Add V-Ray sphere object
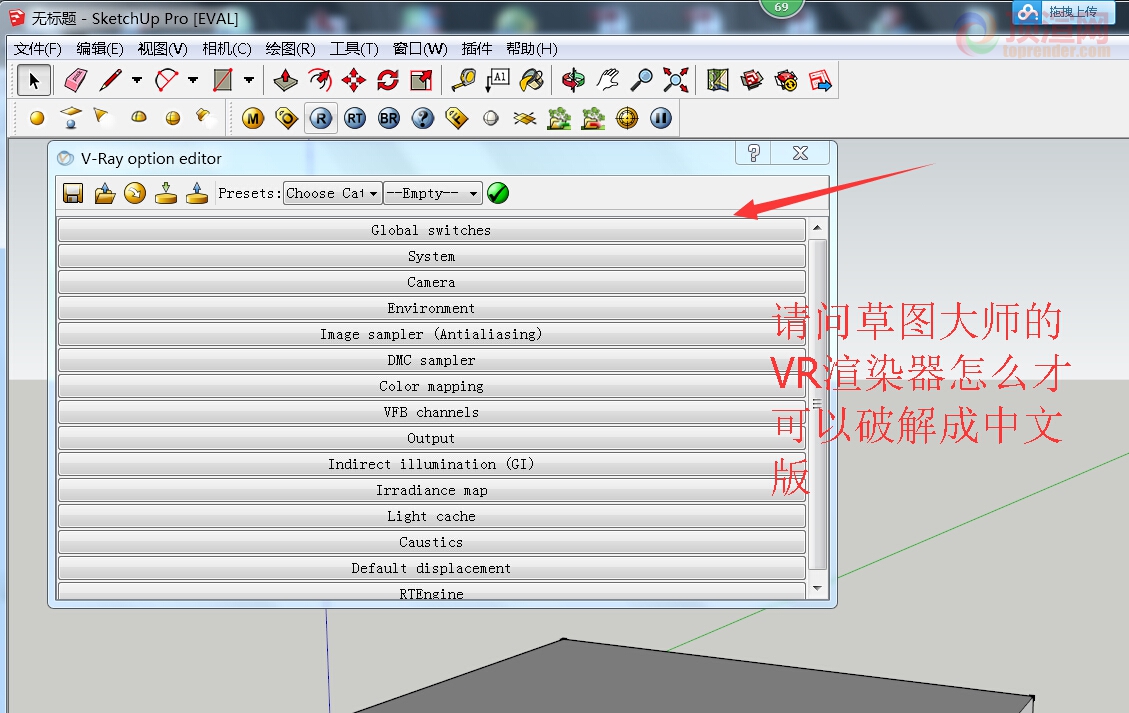 tap(490, 118)
